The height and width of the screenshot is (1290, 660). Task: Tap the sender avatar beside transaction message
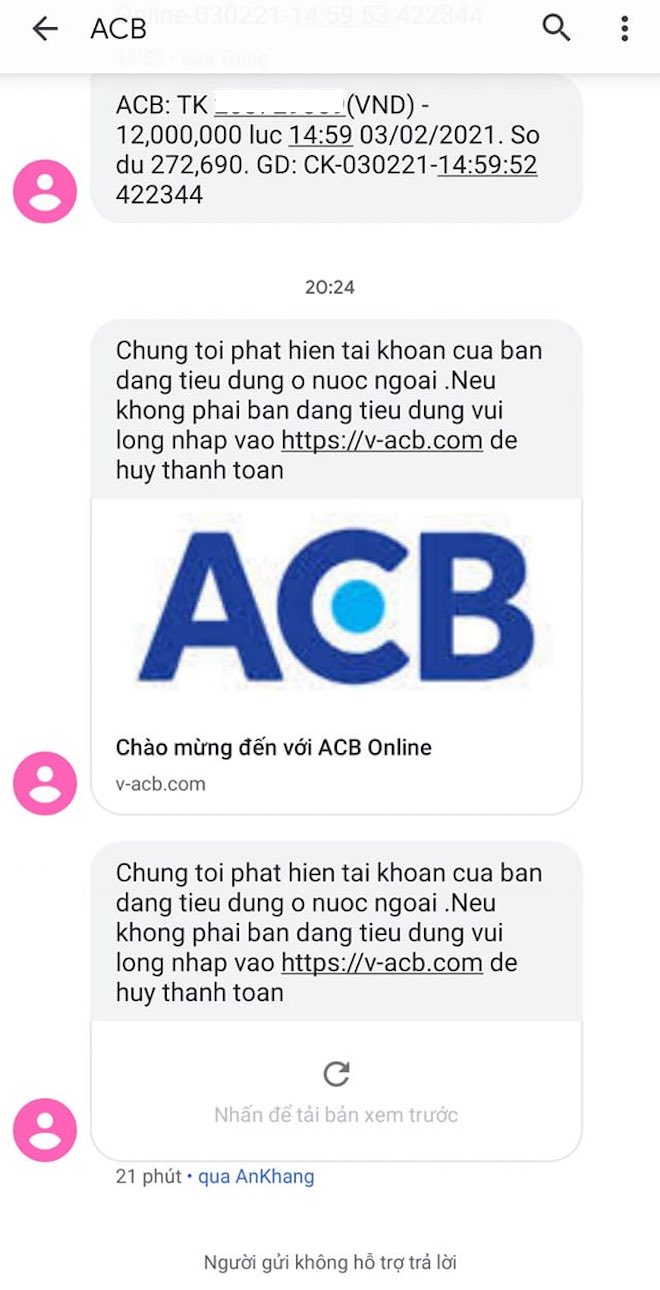point(45,191)
